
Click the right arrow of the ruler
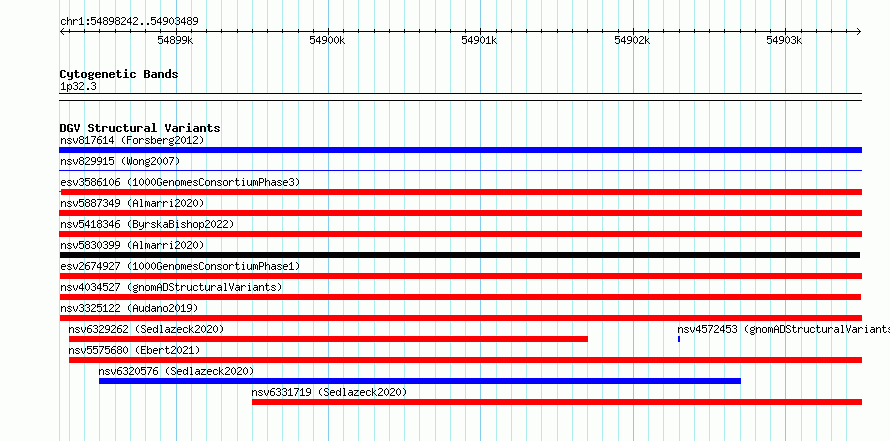coord(859,31)
